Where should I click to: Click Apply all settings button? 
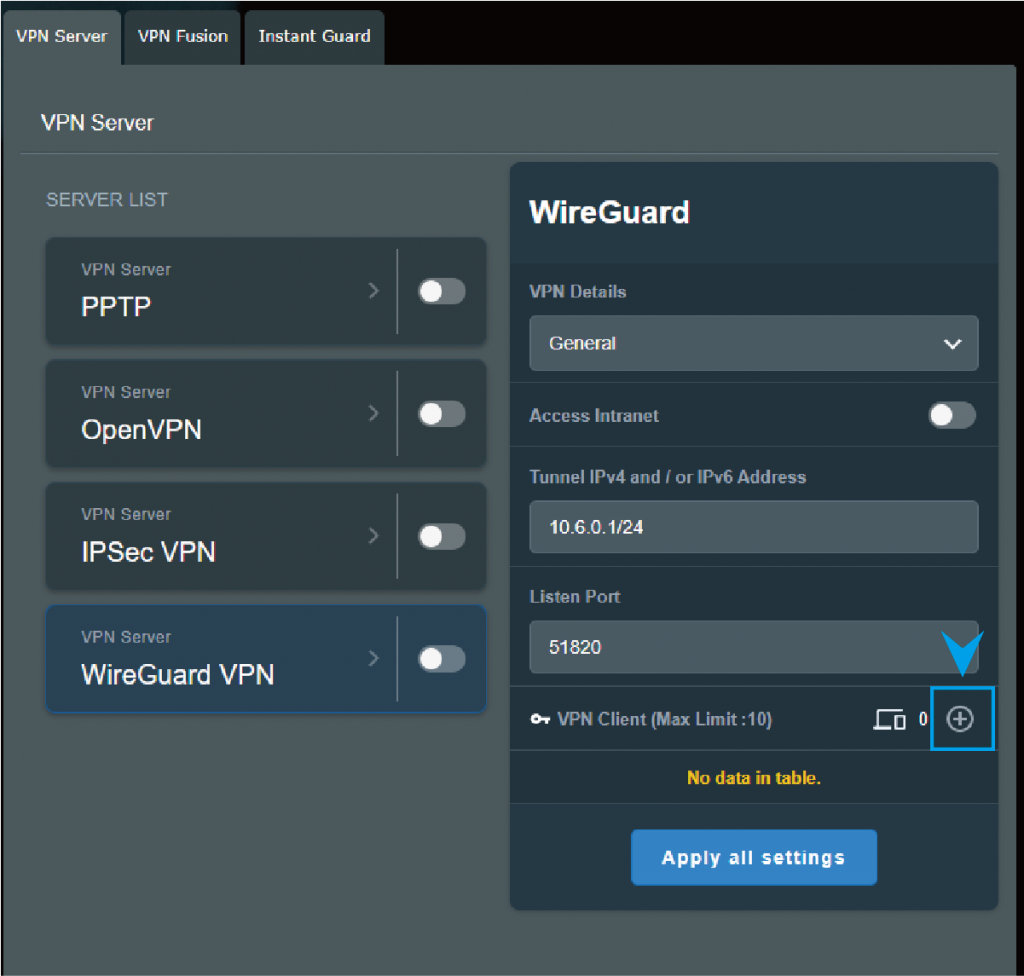pos(754,857)
